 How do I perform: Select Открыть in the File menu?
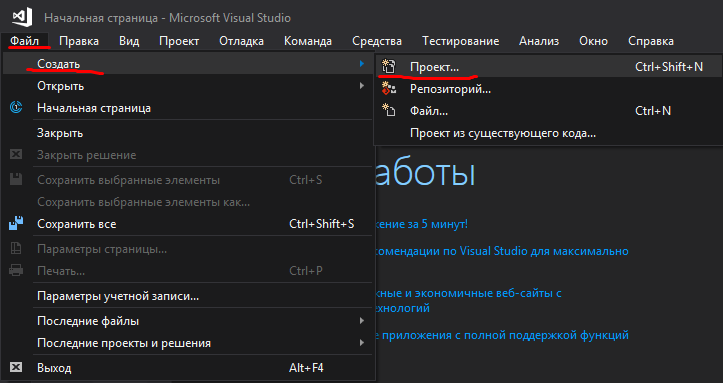pyautogui.click(x=187, y=86)
